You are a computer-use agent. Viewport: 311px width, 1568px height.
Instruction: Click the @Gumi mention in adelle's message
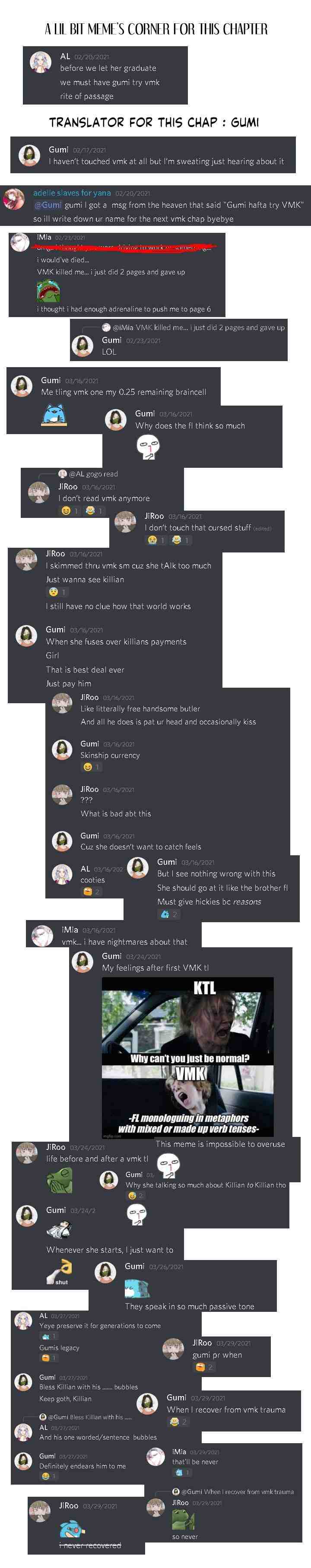point(48,205)
